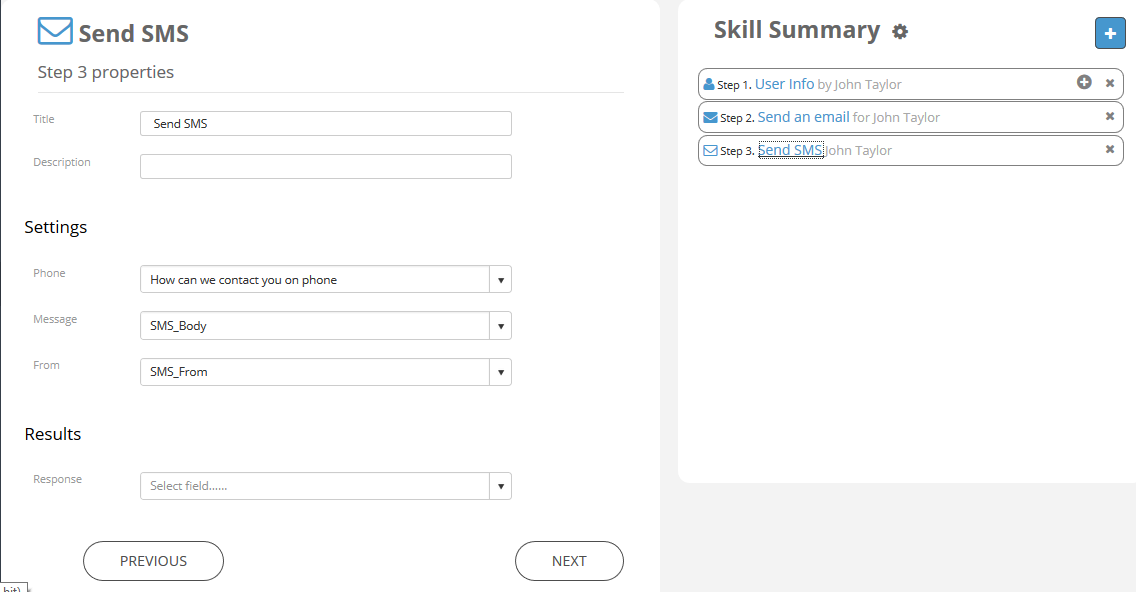Expand the Phone dropdown arrow
1136x592 pixels.
tap(501, 280)
